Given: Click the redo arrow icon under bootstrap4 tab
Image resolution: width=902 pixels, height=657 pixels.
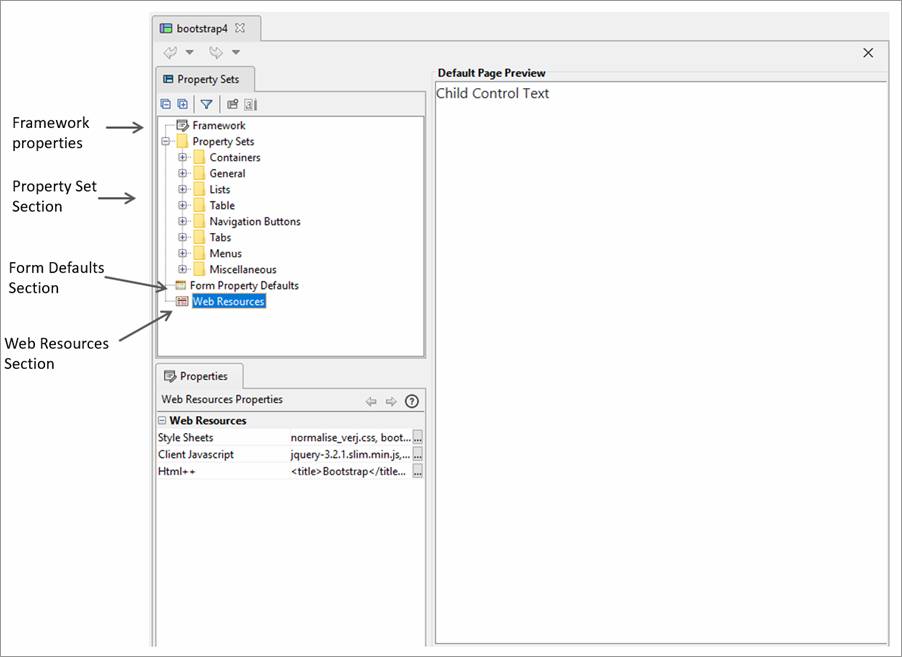Looking at the screenshot, I should click(216, 52).
